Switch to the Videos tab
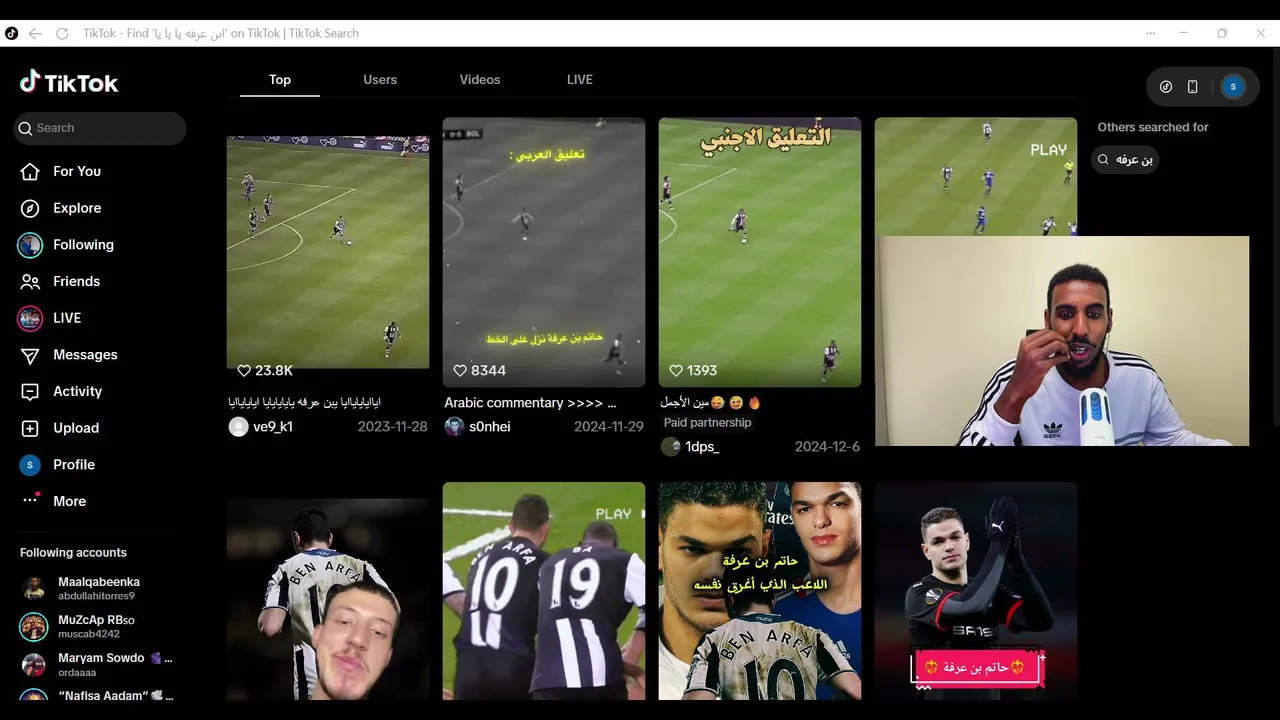The image size is (1280, 720). 480,80
